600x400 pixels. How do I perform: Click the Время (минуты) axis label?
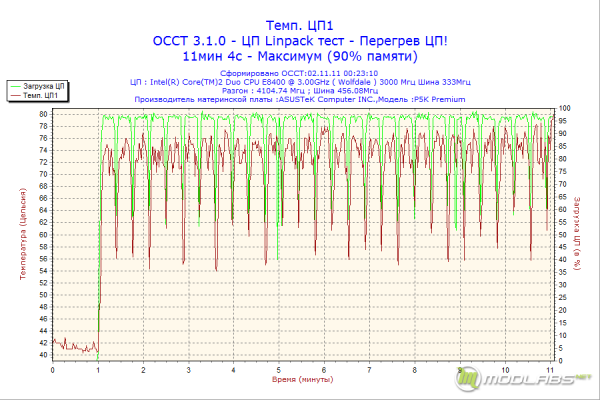302,379
